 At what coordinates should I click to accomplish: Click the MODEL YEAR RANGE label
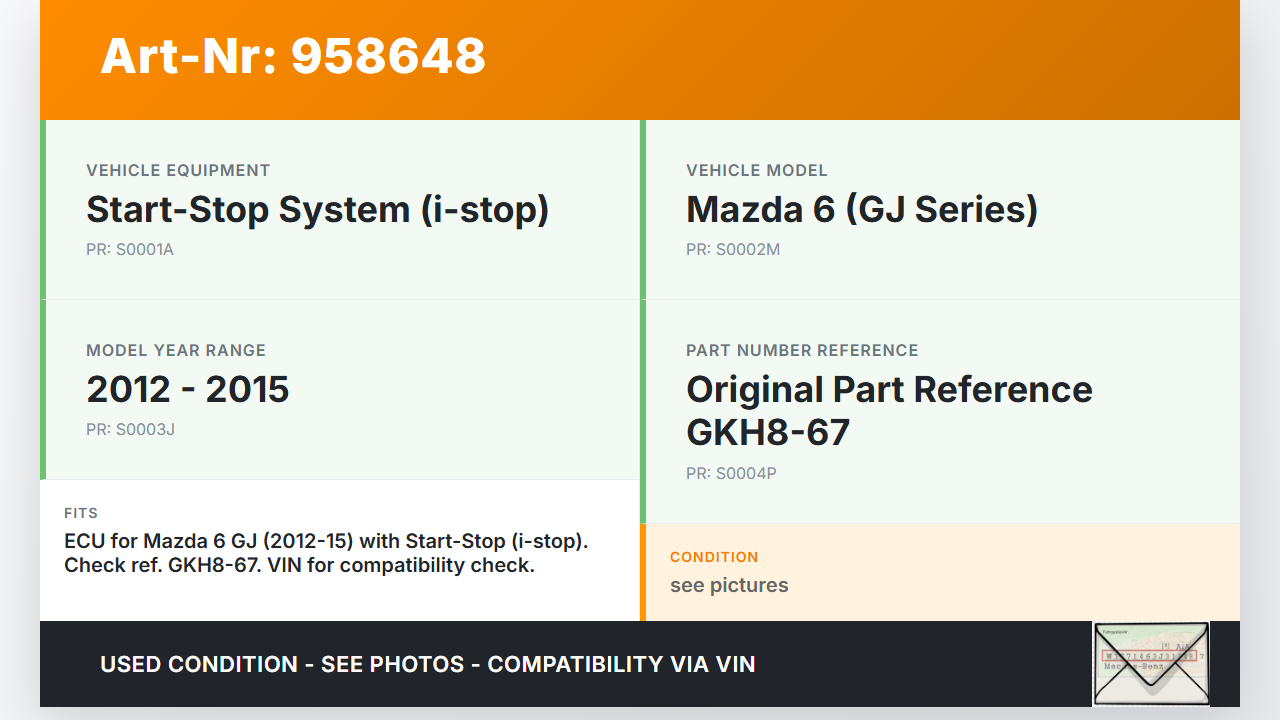(176, 350)
